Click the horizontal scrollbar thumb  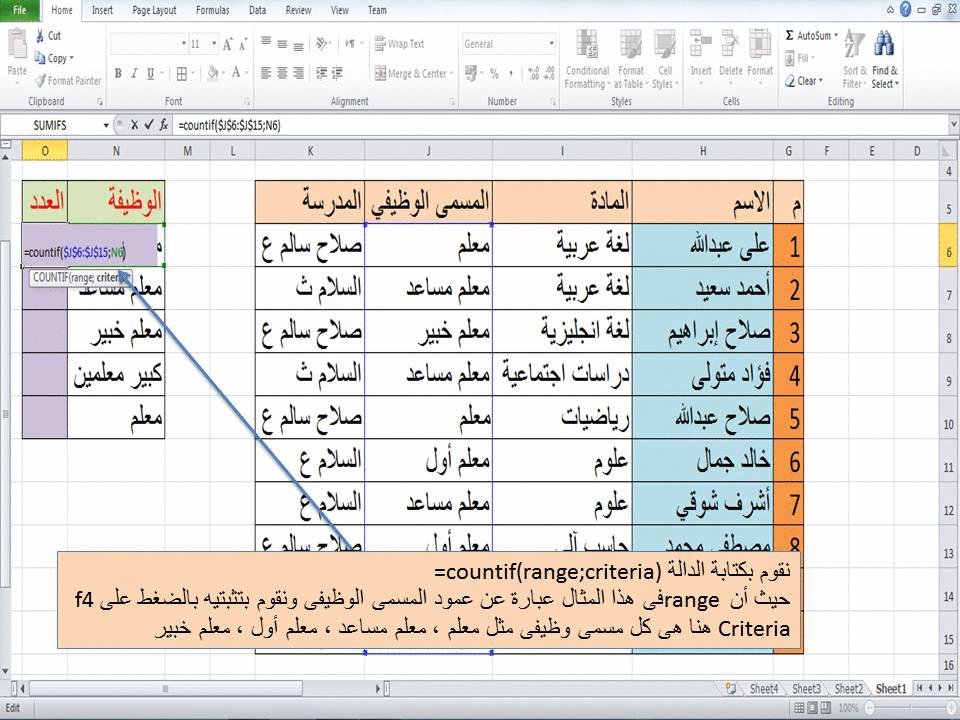point(165,689)
